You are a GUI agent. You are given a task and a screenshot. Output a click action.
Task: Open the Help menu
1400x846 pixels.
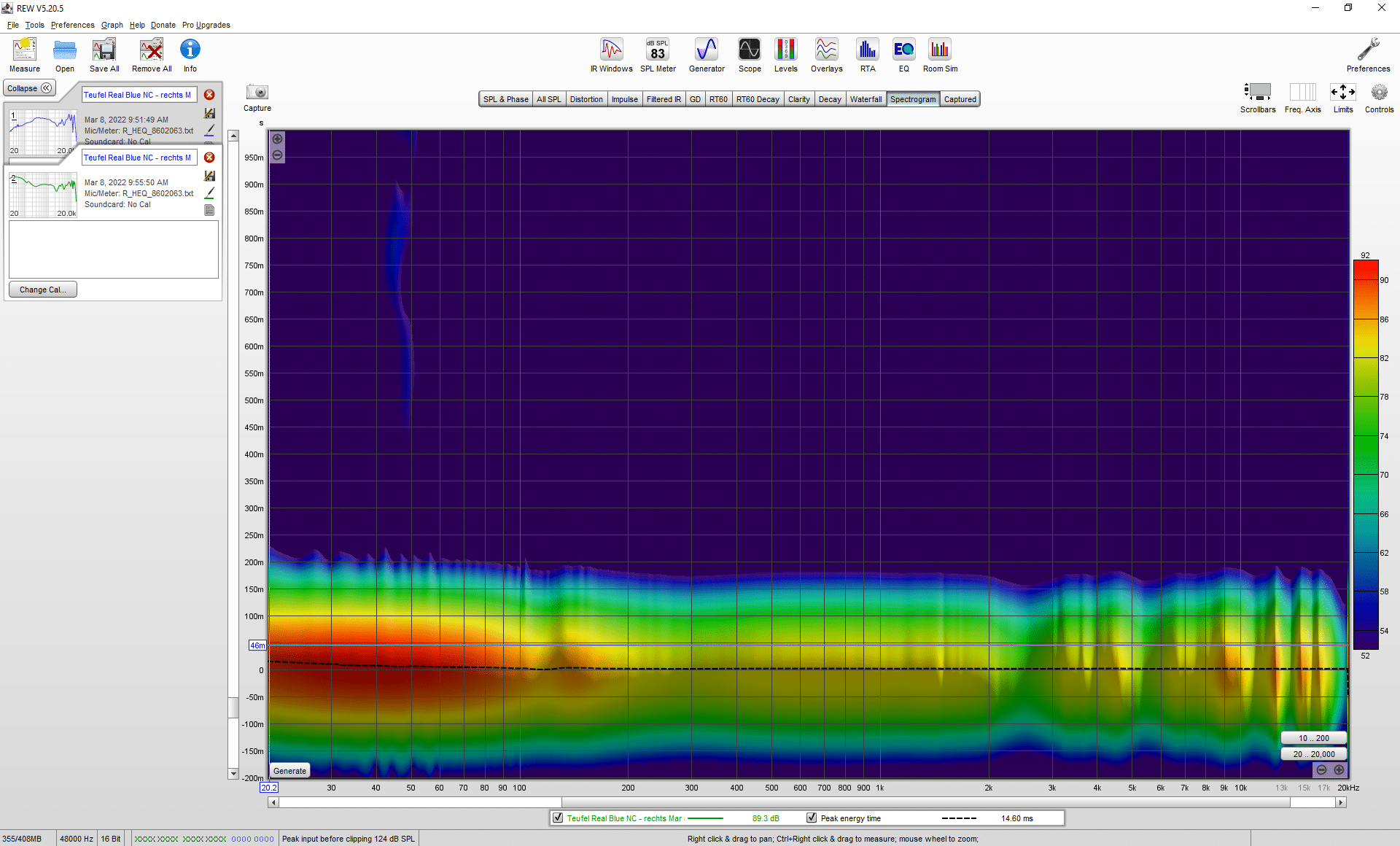tap(137, 25)
